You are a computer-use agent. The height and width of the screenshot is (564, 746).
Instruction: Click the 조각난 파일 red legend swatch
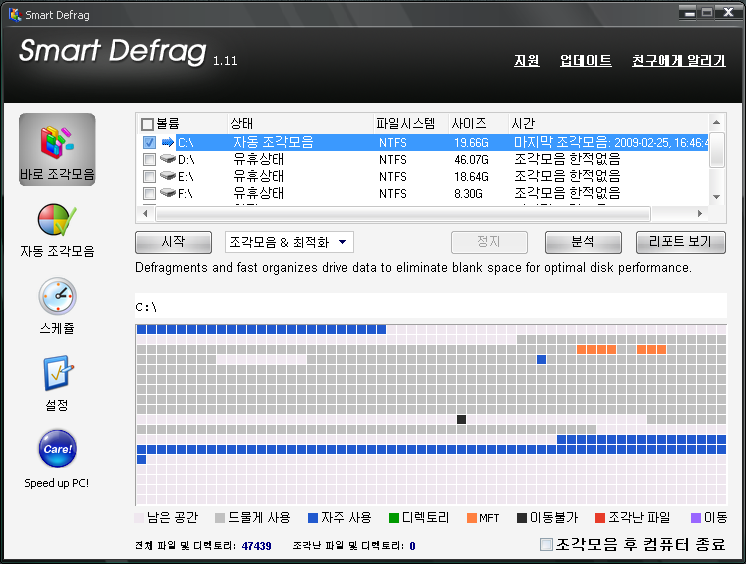[600, 518]
